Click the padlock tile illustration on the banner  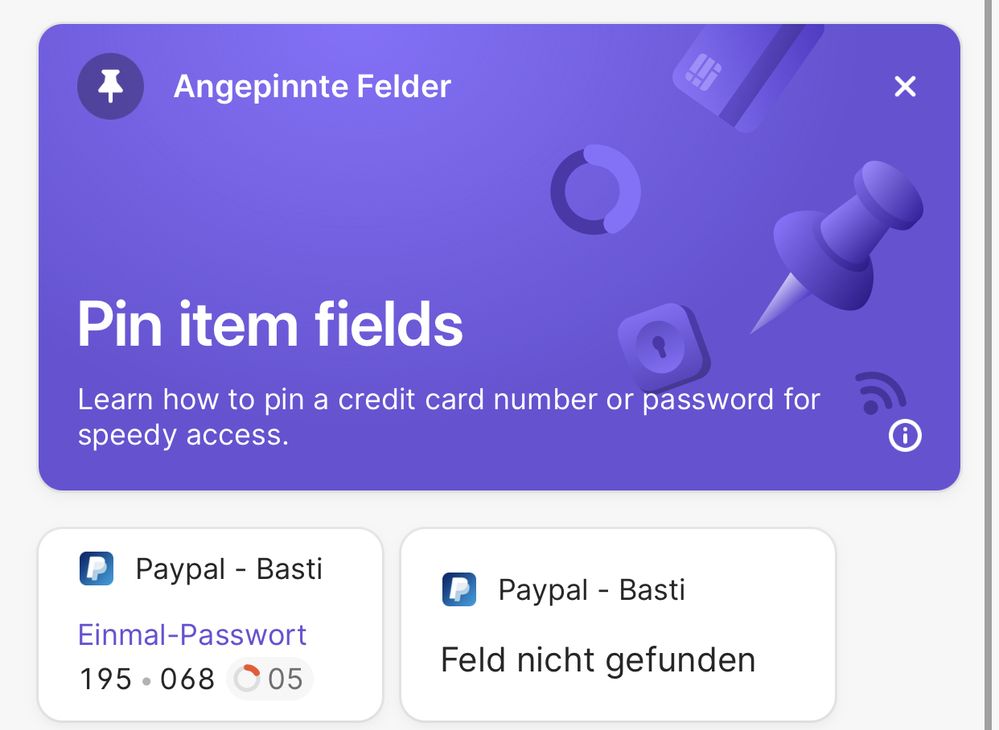[663, 348]
